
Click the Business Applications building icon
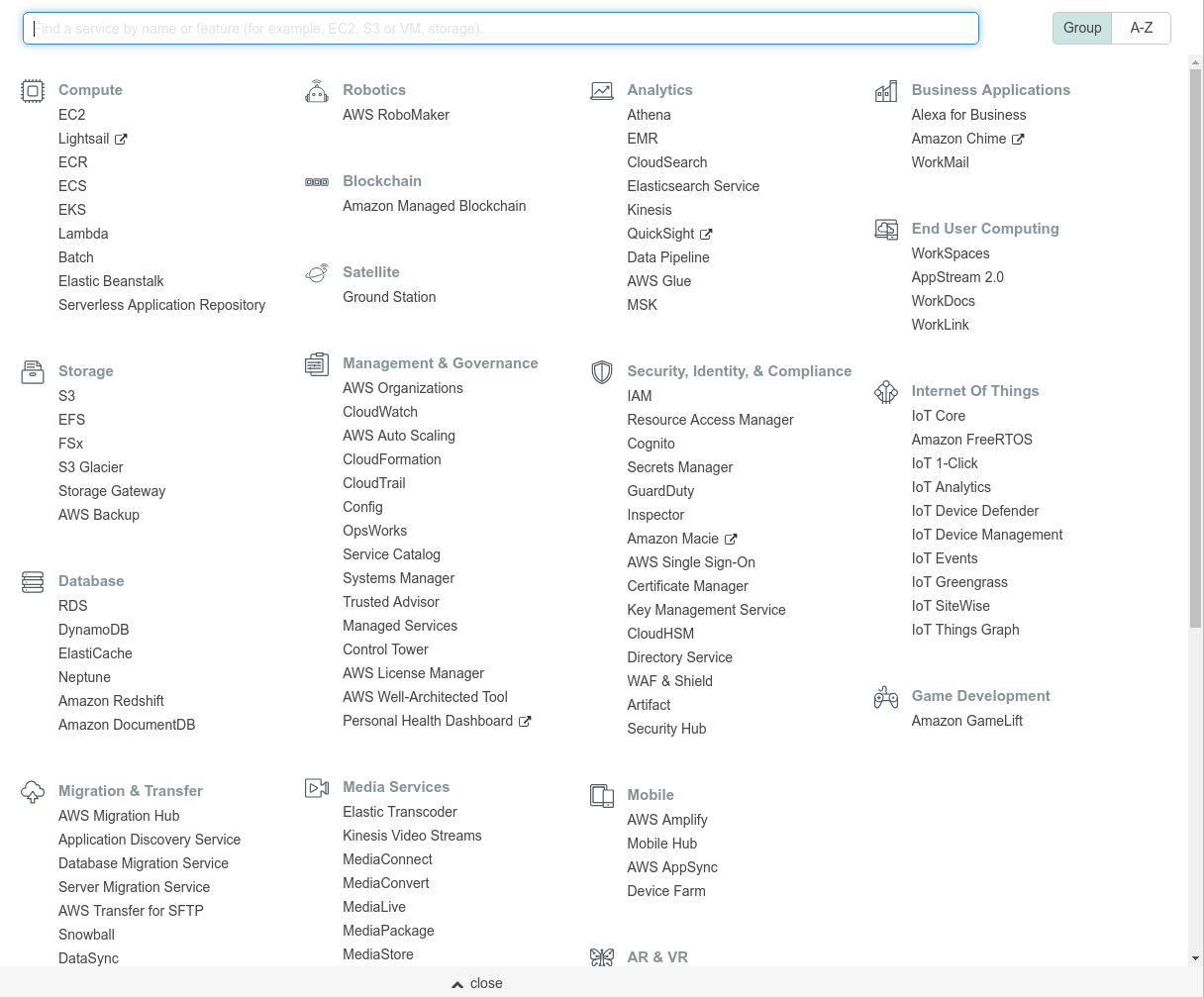click(x=886, y=91)
